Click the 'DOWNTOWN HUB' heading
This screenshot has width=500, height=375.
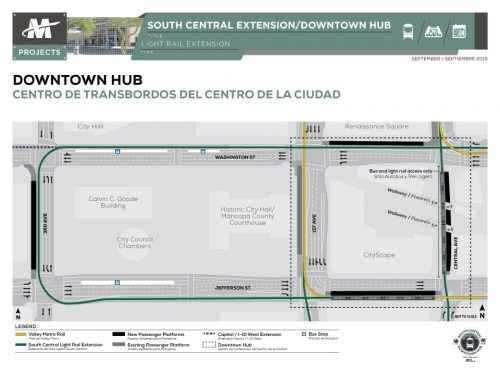click(x=78, y=80)
